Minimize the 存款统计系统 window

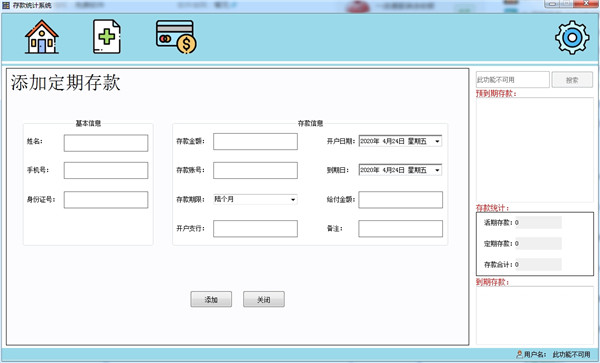[x=551, y=3]
